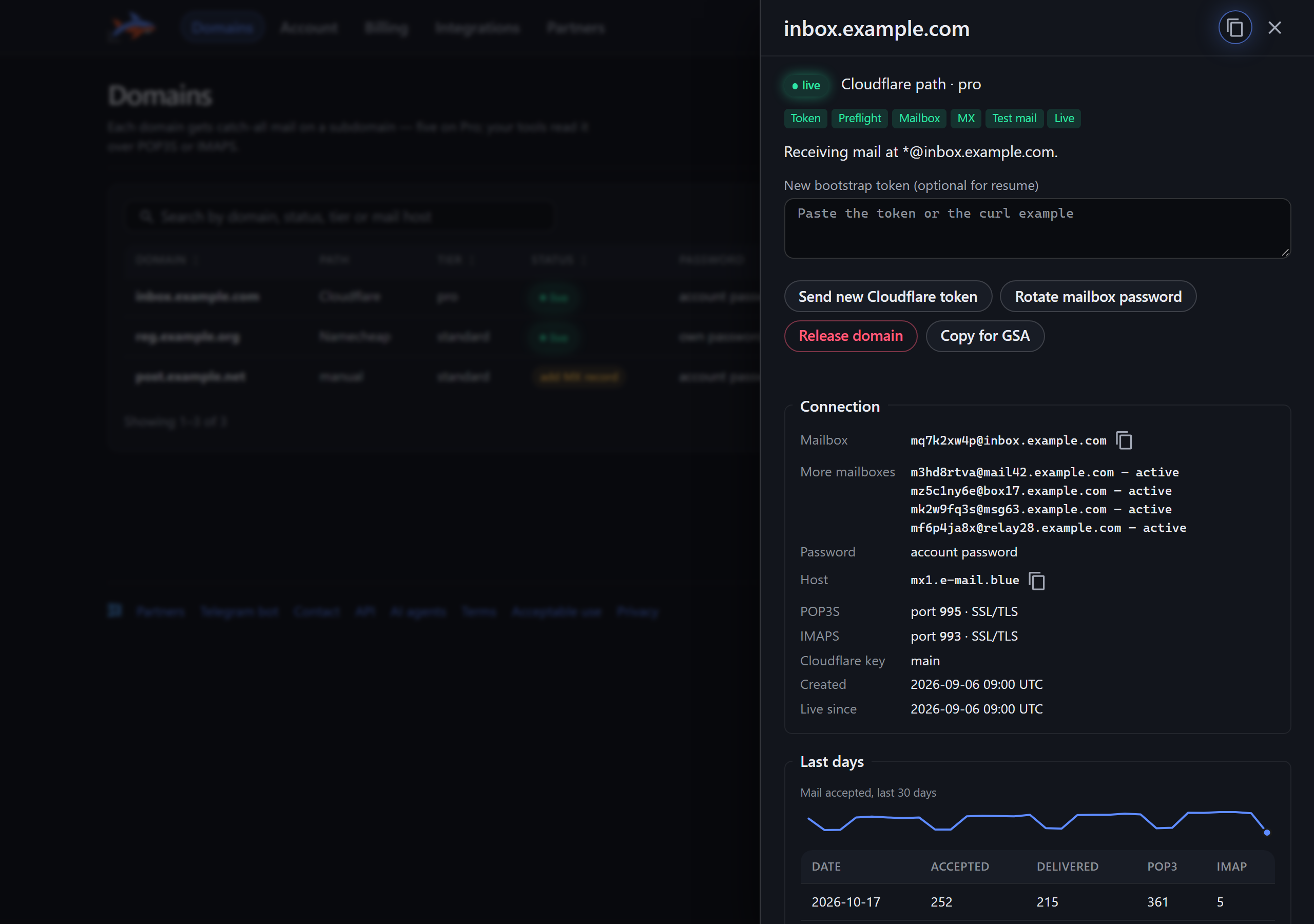
Task: Click Rotate mailbox password
Action: click(1098, 297)
